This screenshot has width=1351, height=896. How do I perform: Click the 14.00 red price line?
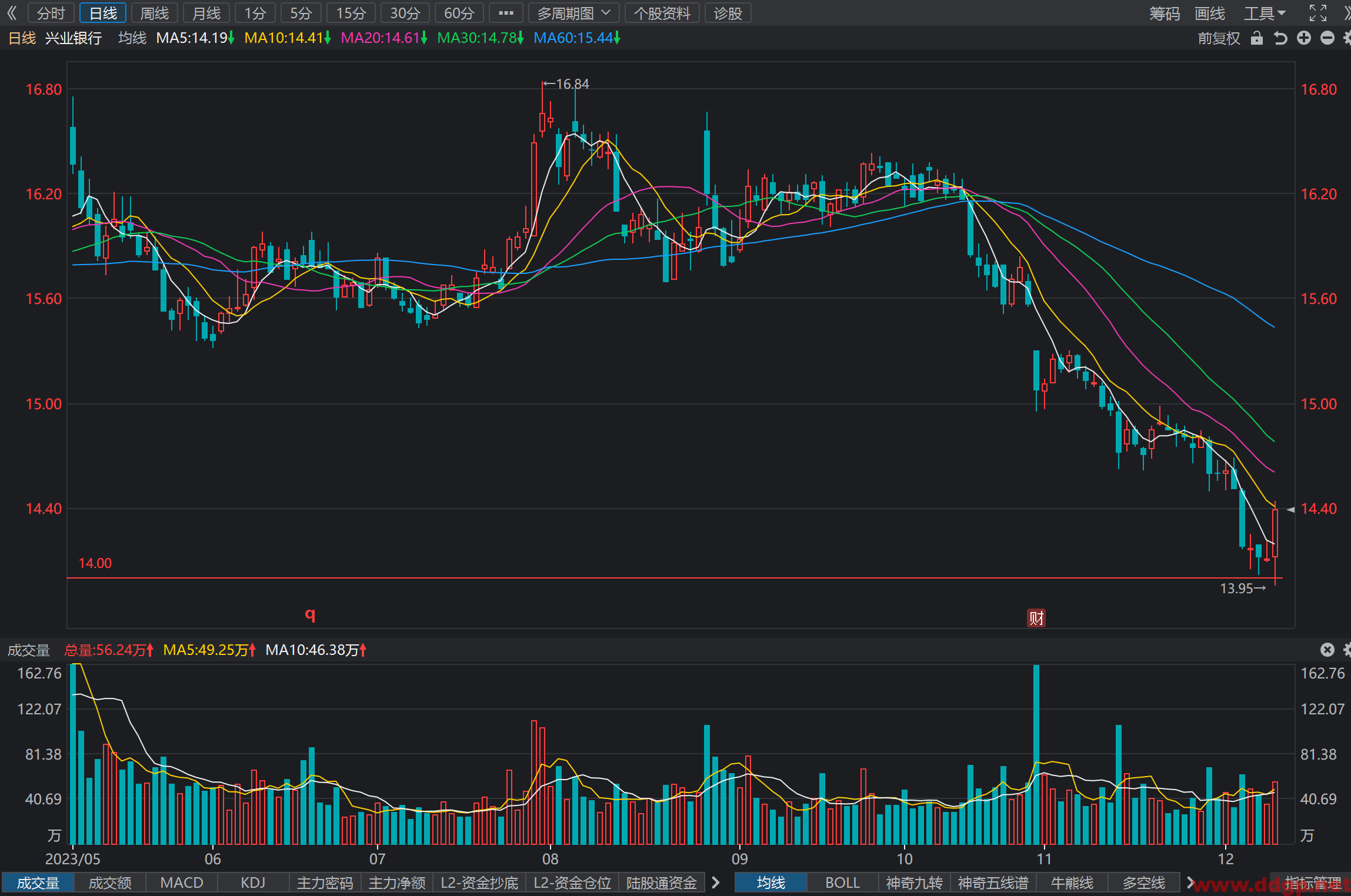coord(674,578)
